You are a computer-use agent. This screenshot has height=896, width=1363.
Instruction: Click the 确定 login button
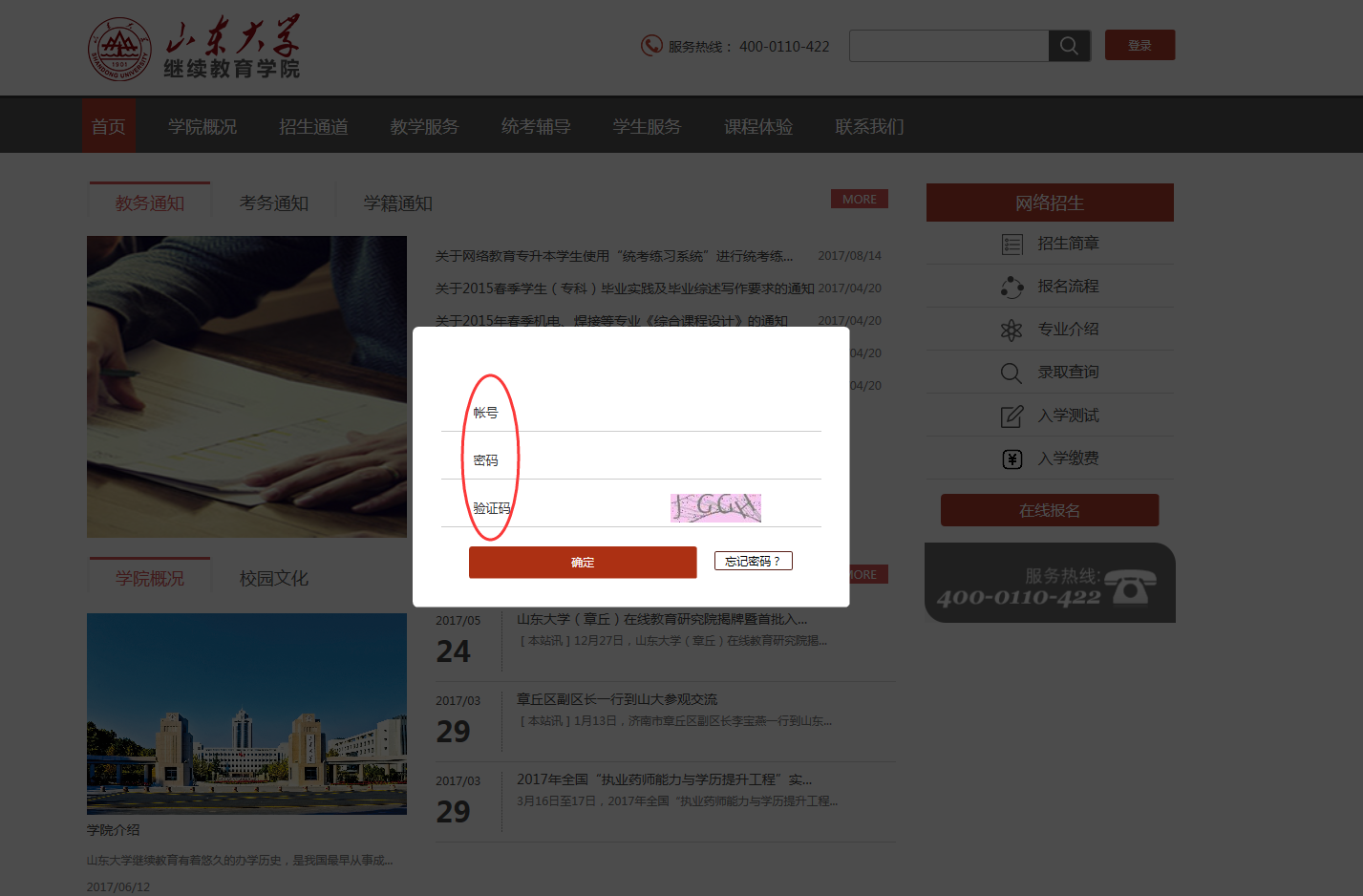[x=583, y=562]
